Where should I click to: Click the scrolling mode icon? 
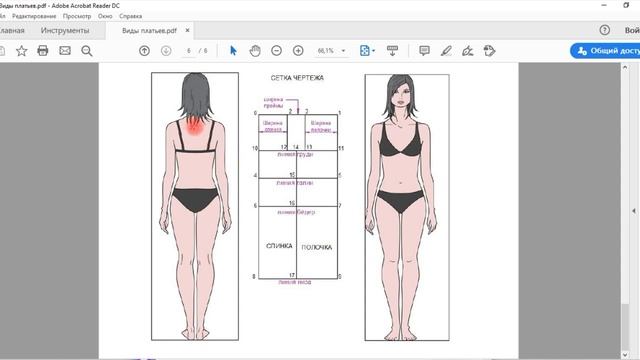392,51
